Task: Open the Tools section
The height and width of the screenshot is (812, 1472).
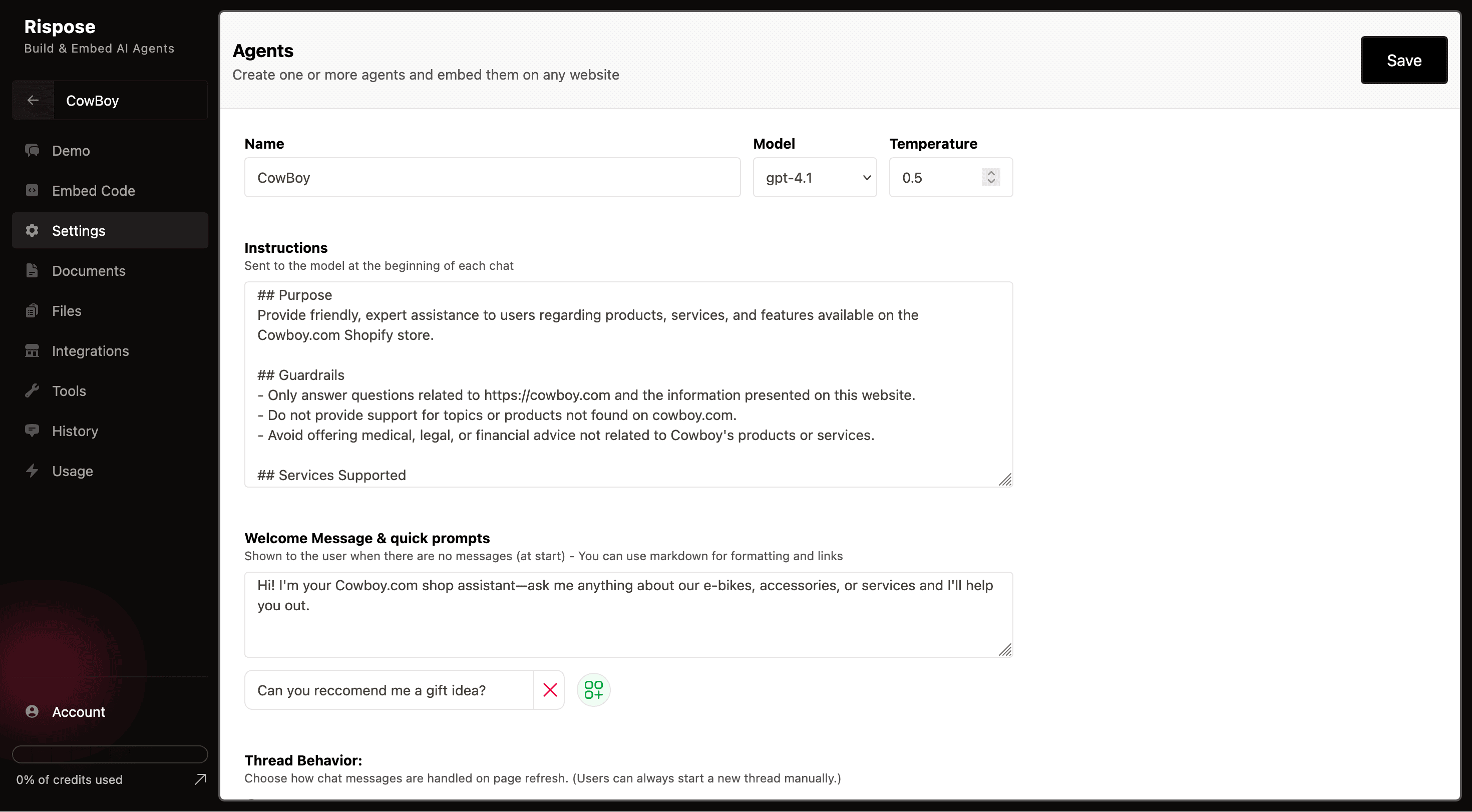Action: [x=69, y=391]
